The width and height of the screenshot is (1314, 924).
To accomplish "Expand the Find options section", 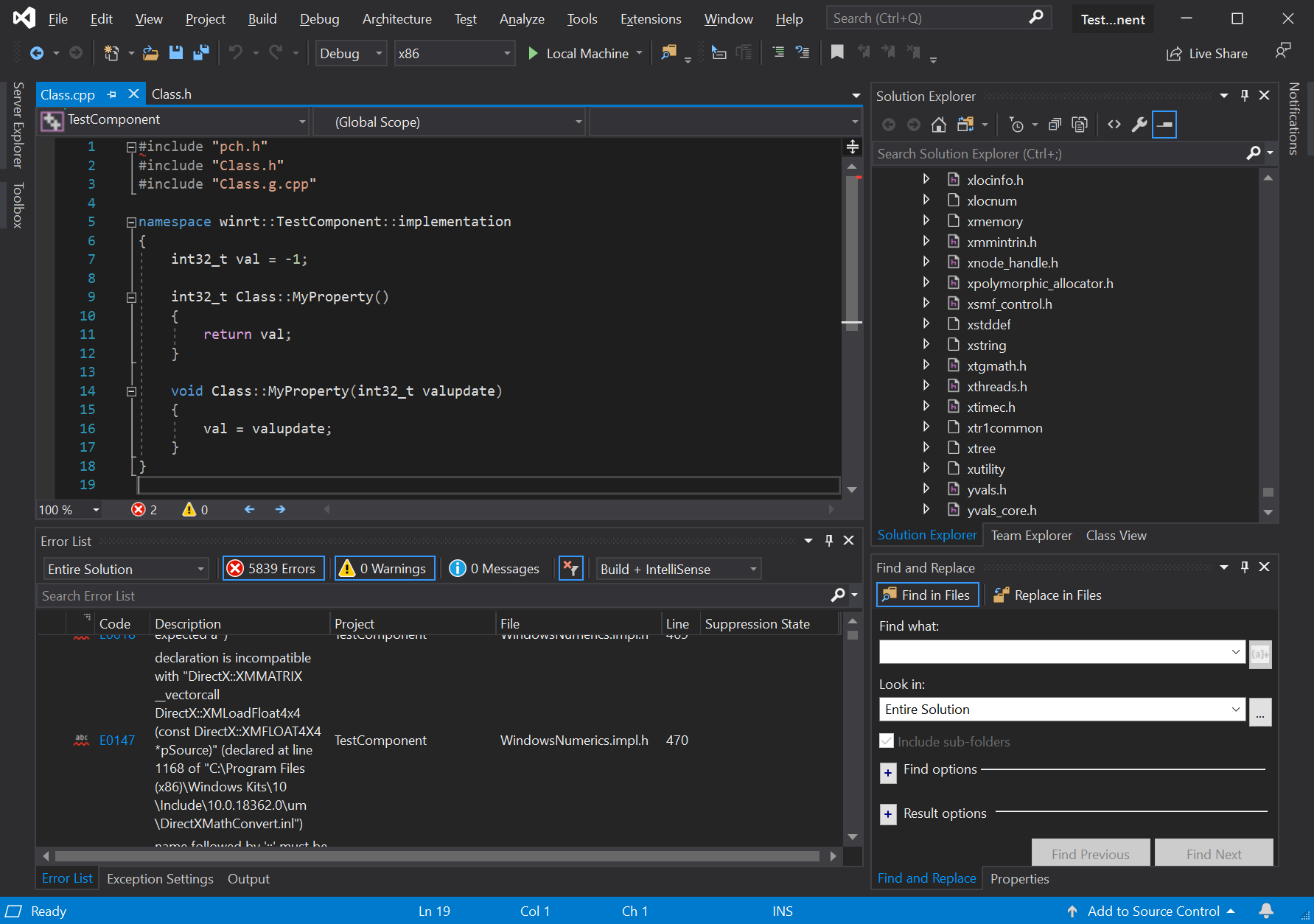I will pos(888,773).
